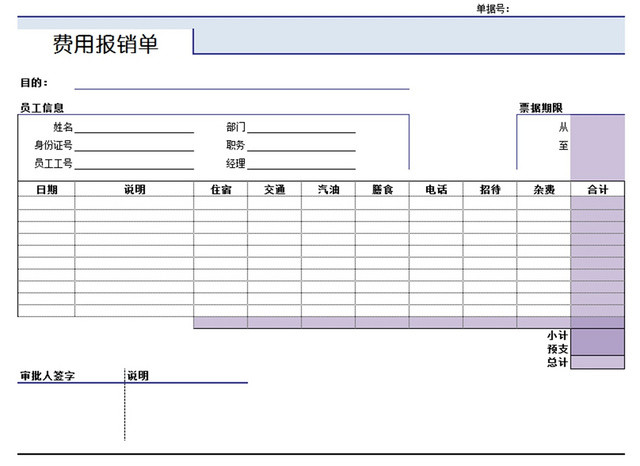Select the 小计 value cell
640x466 pixels.
597,335
